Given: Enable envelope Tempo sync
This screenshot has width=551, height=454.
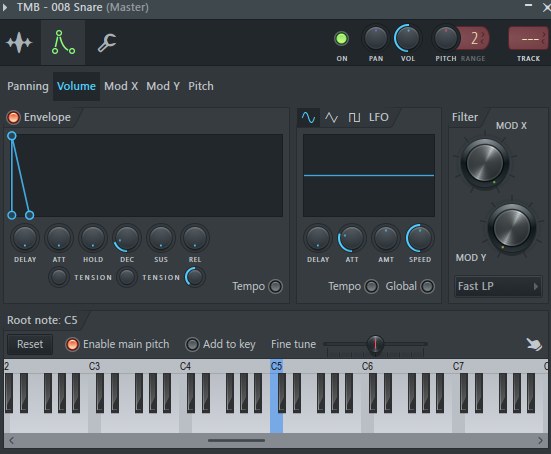Looking at the screenshot, I should coord(276,286).
